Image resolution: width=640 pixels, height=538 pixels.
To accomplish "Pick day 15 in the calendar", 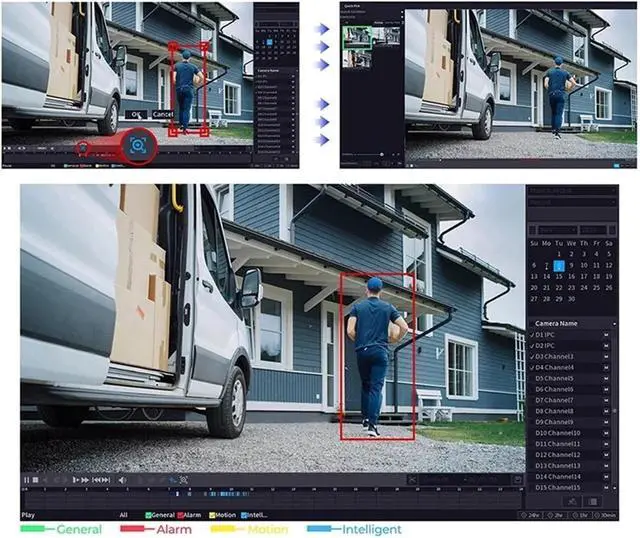I will pyautogui.click(x=559, y=276).
